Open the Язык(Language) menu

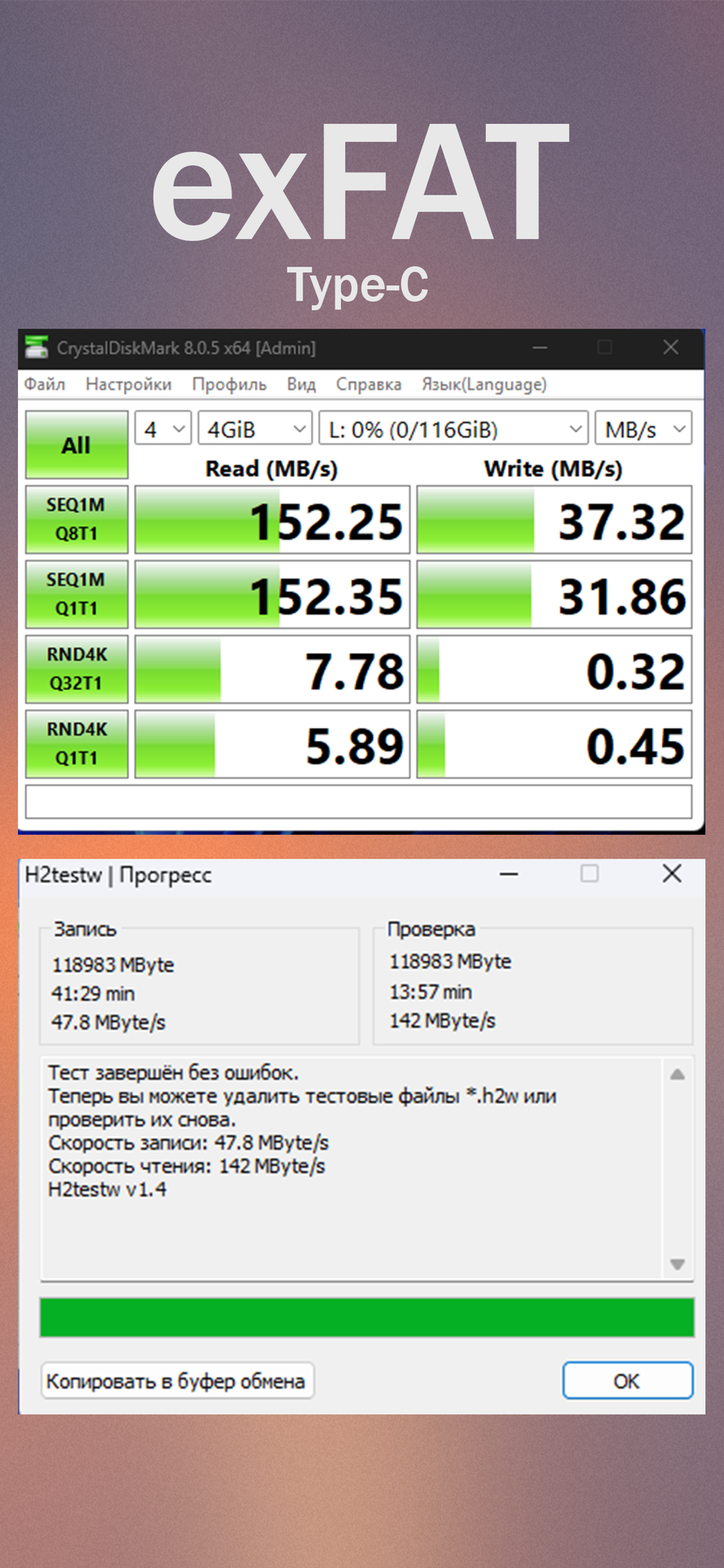point(484,384)
